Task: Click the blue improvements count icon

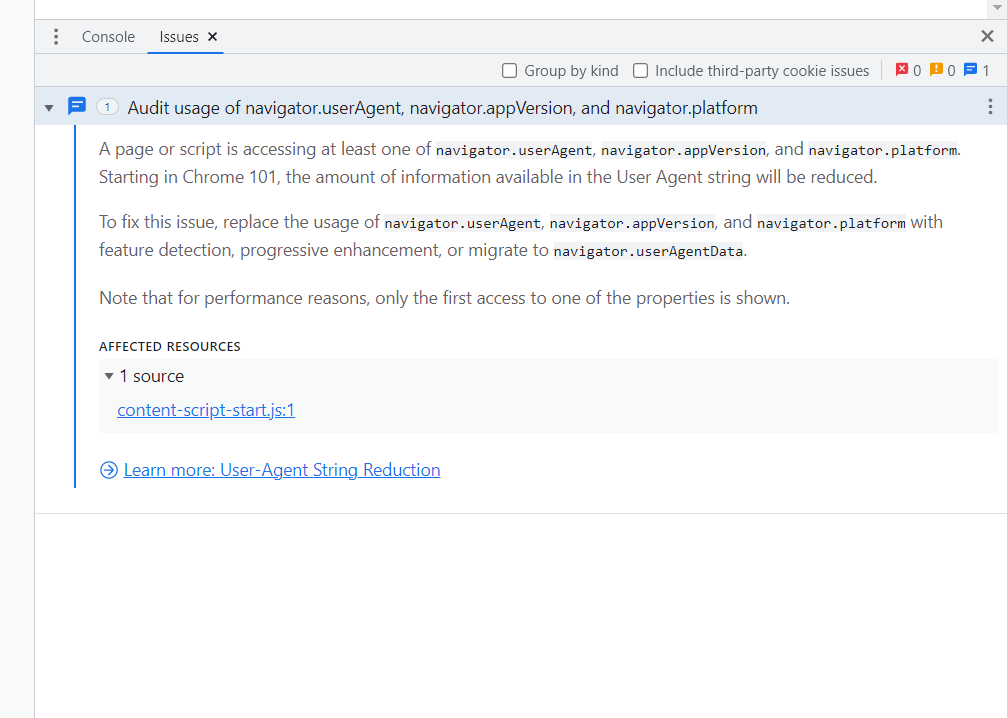Action: 970,70
